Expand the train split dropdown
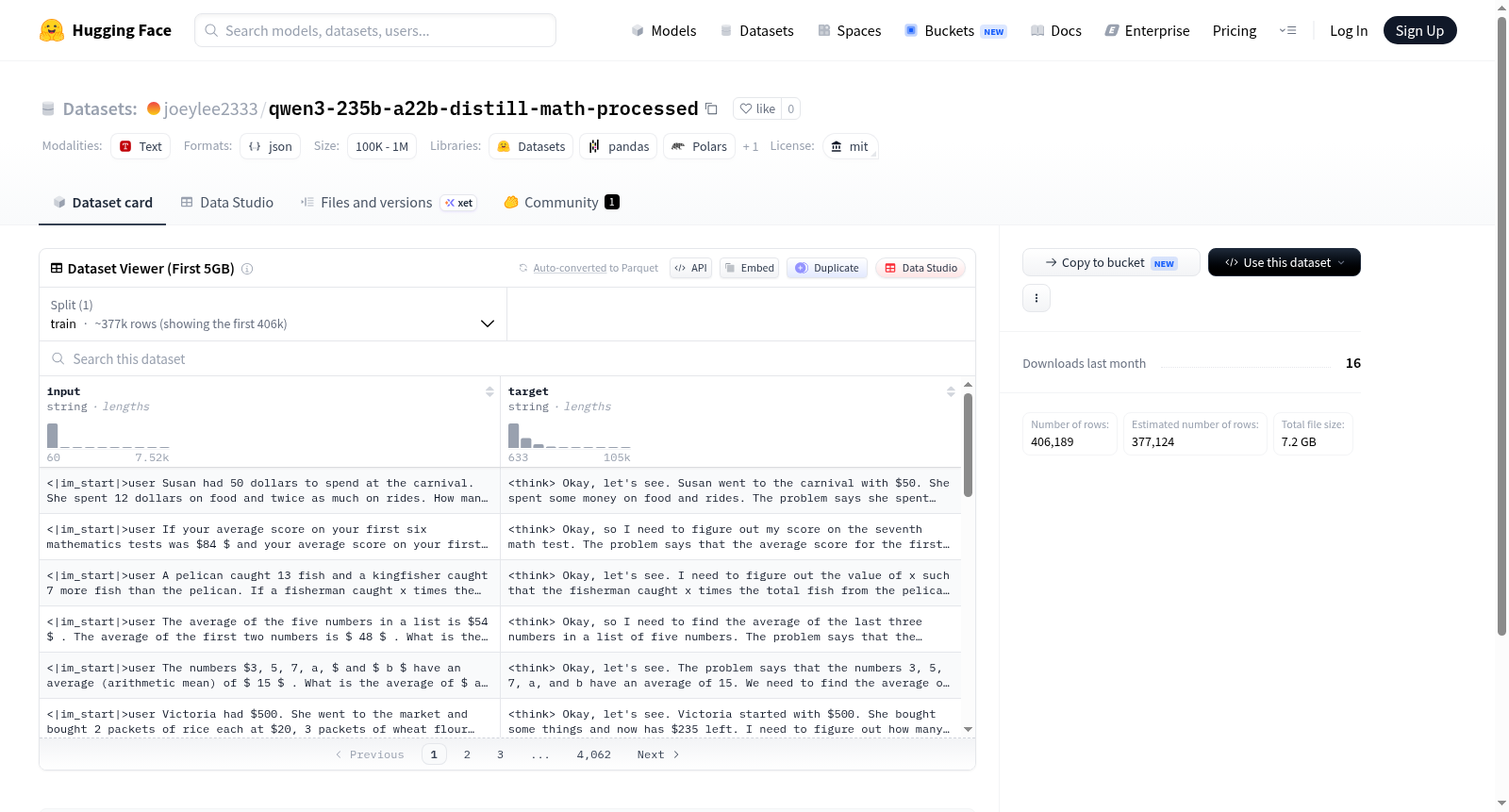The image size is (1509, 812). [x=273, y=314]
